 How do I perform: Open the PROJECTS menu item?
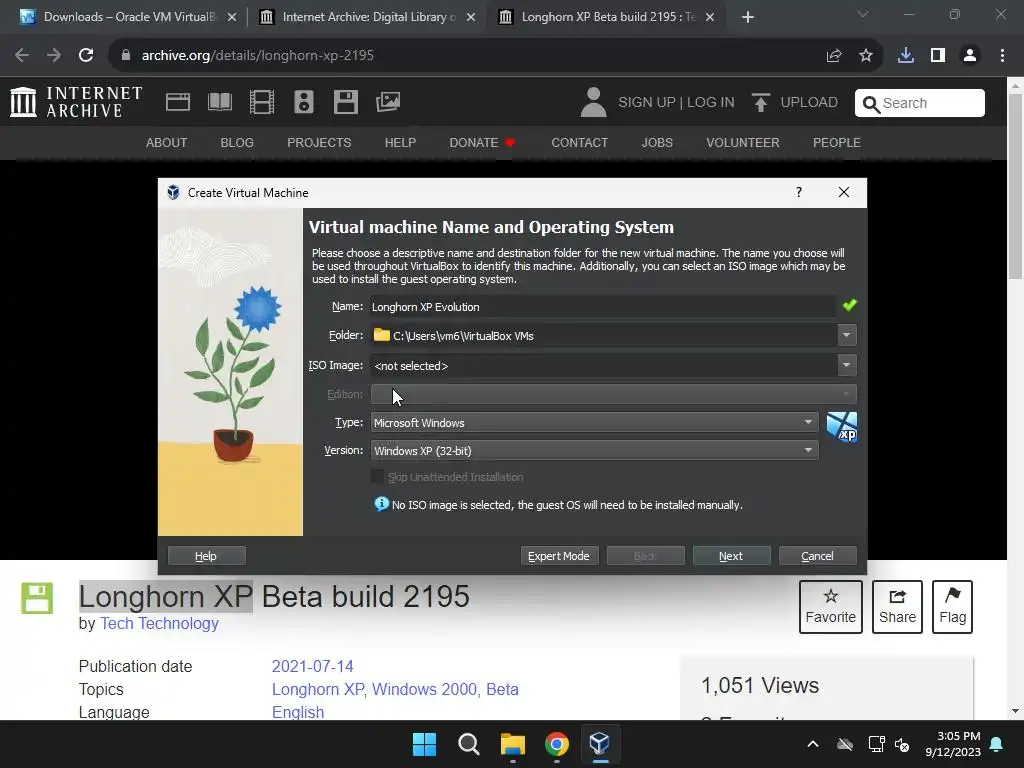pos(319,142)
